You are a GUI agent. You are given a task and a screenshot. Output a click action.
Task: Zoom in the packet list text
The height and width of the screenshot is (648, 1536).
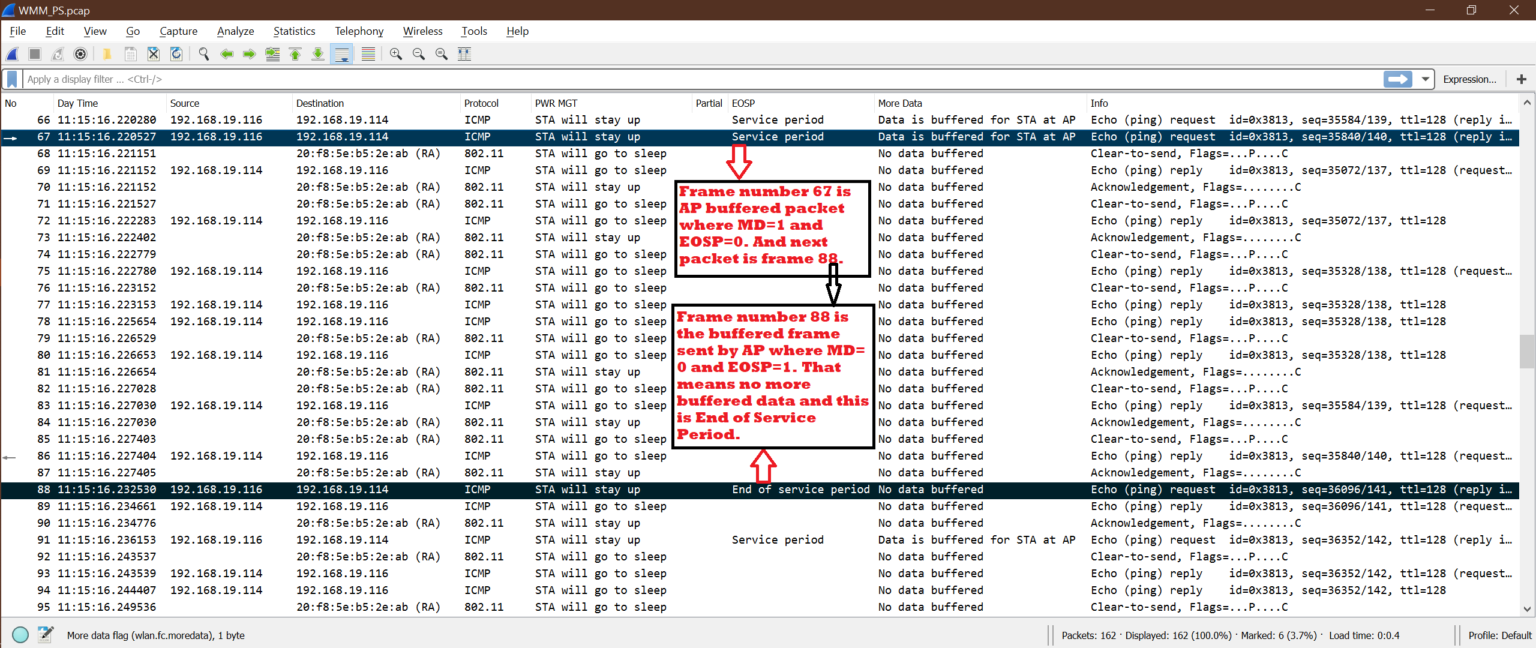[395, 54]
